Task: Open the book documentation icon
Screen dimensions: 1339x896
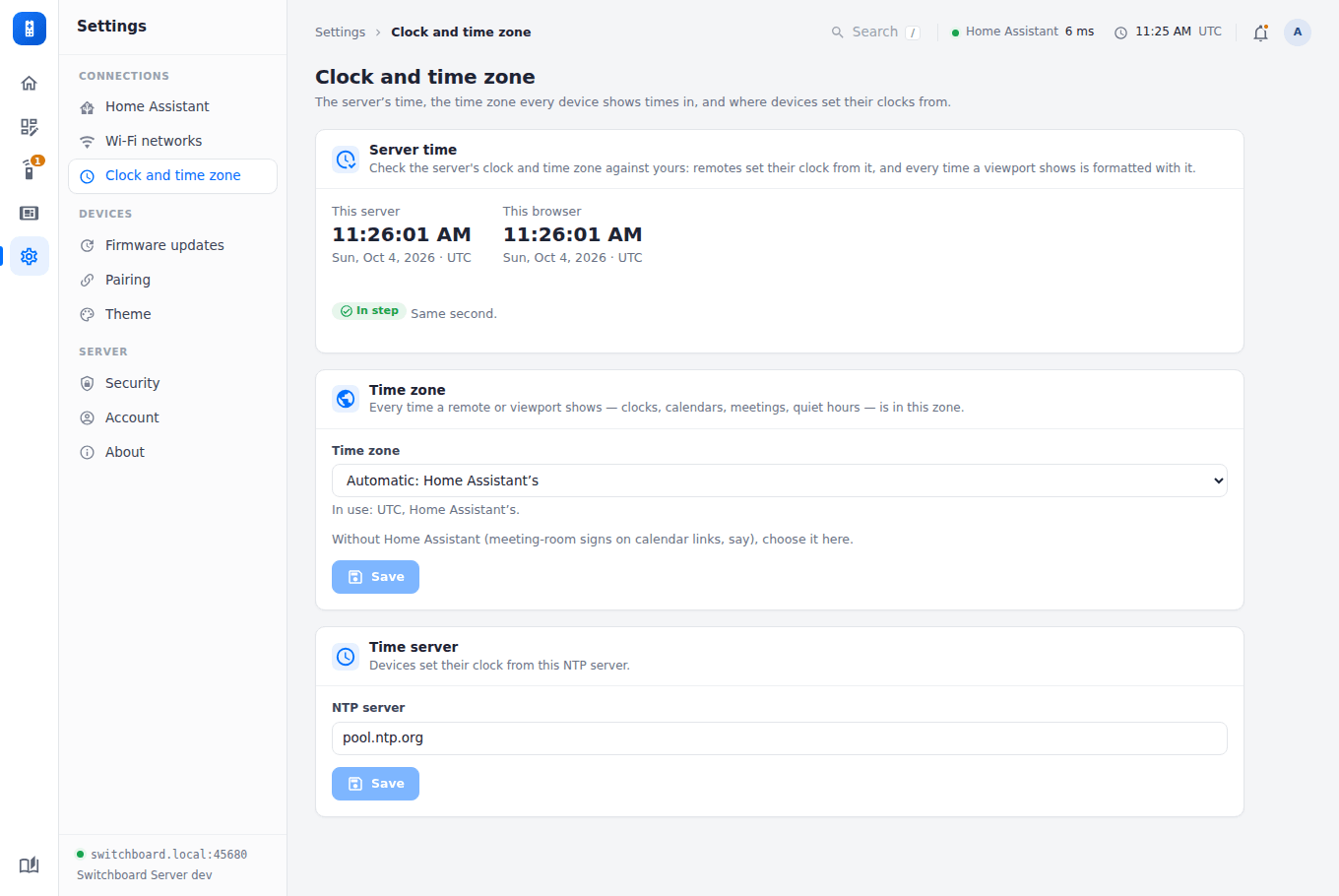Action: (30, 865)
